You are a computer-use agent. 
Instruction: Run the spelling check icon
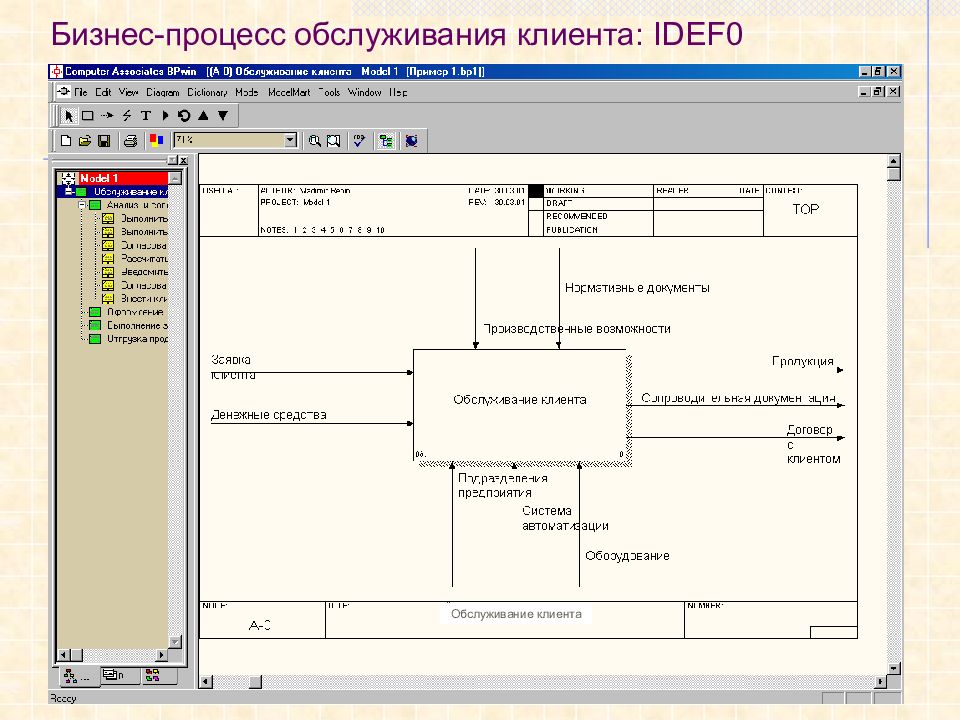pos(359,141)
